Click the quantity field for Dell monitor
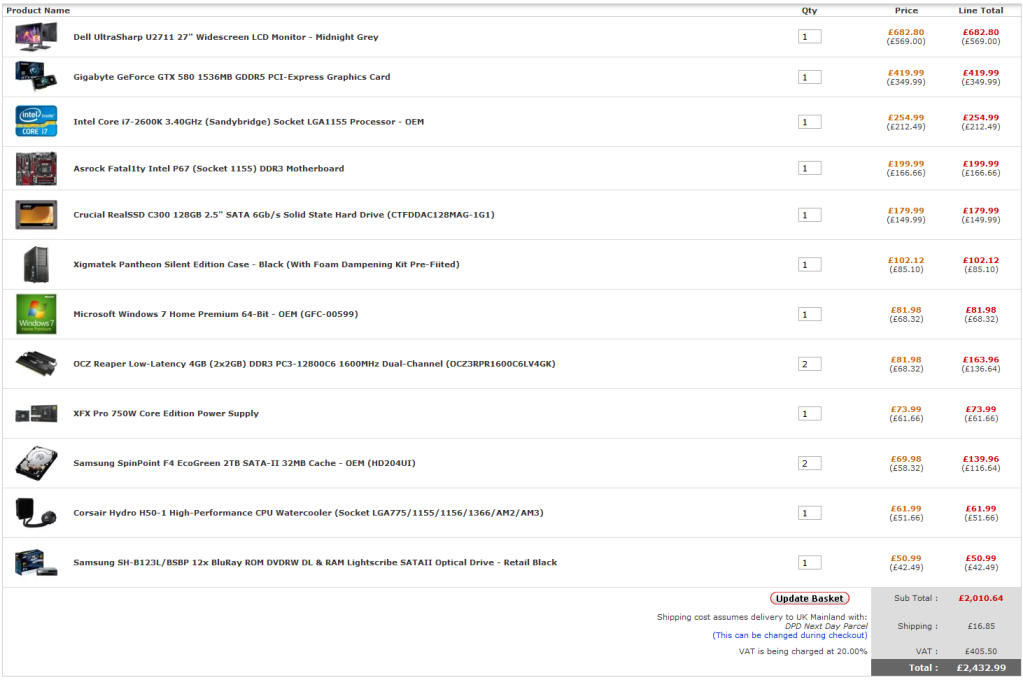 (x=809, y=37)
